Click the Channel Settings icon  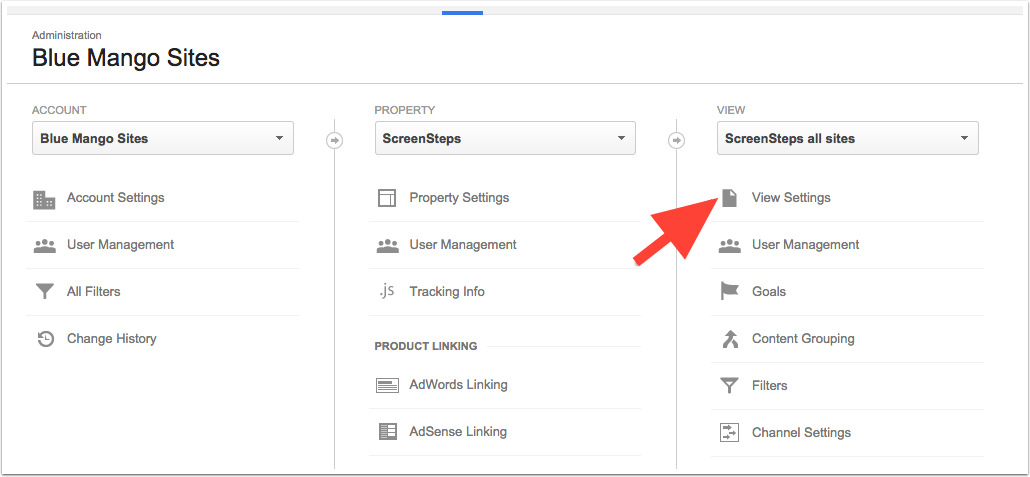coord(730,433)
